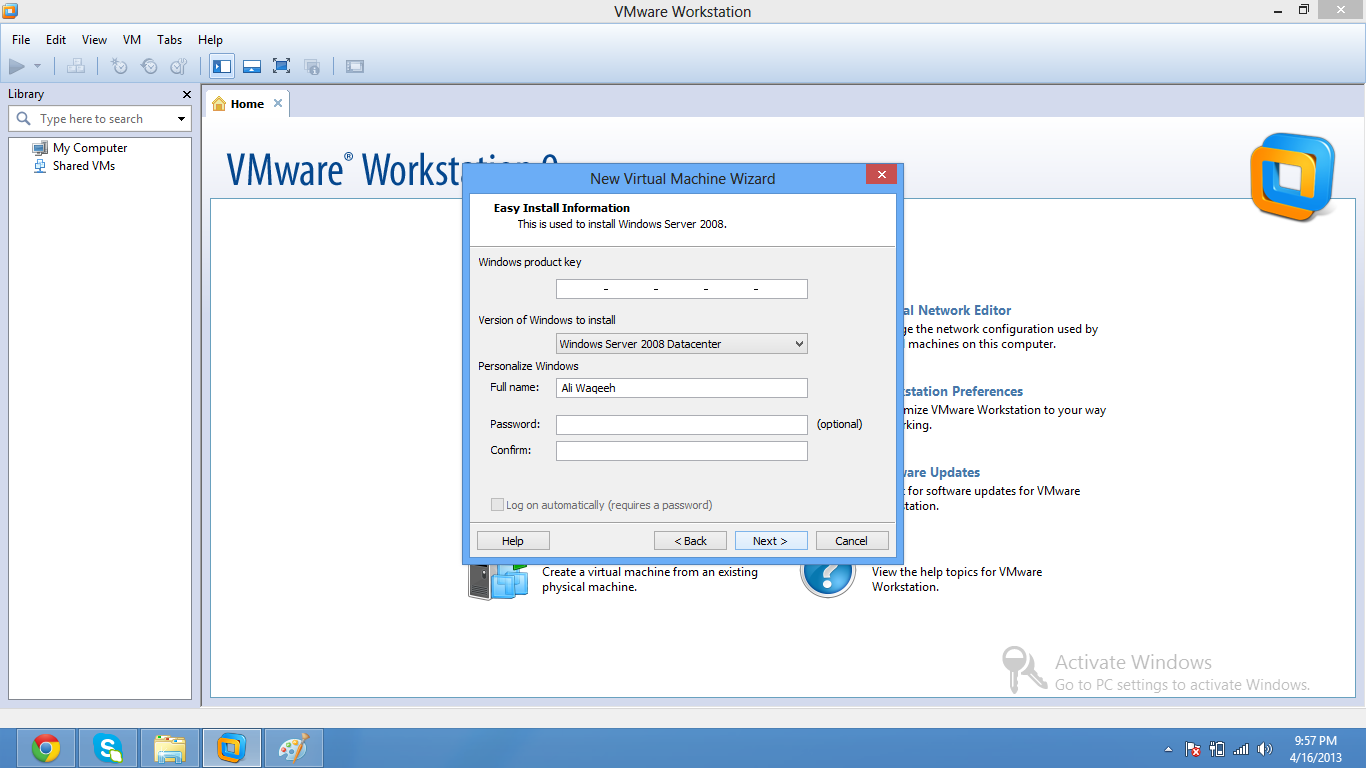
Task: Open the File menu
Action: pos(21,40)
